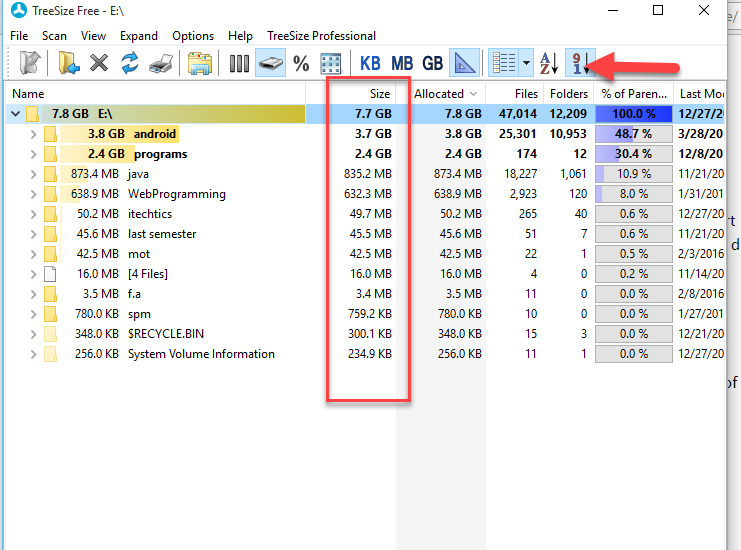Collapse the E:\ root node
The image size is (741, 550).
pos(15,114)
